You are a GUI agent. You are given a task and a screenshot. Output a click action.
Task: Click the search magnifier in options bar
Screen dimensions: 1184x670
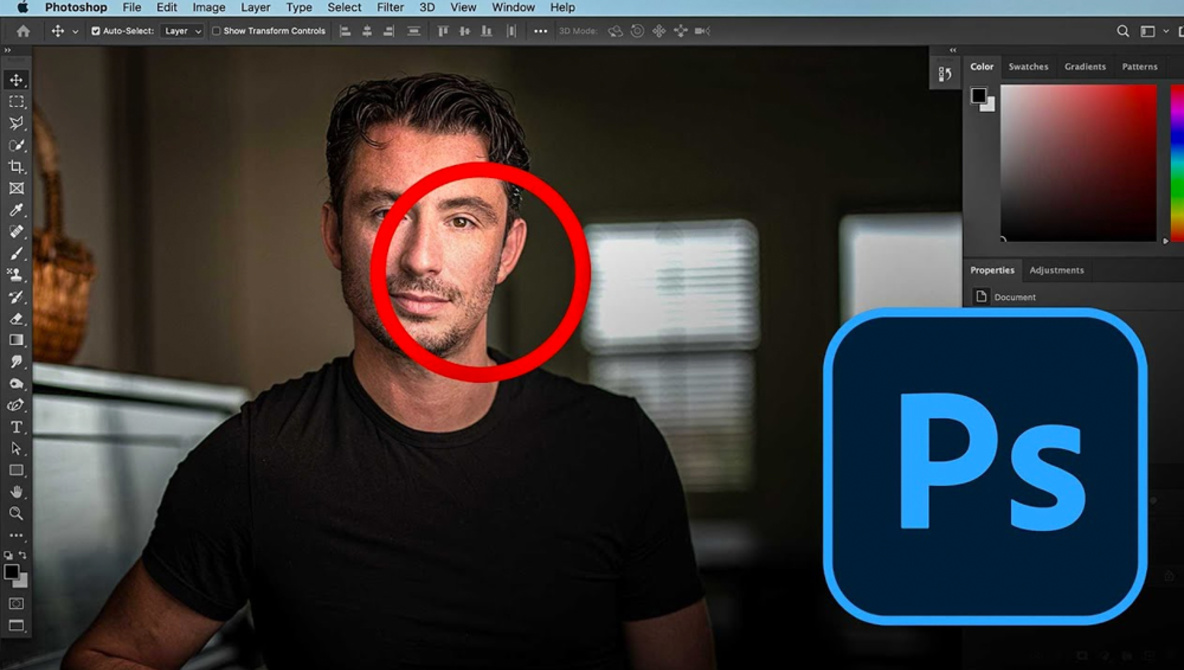(x=1123, y=31)
